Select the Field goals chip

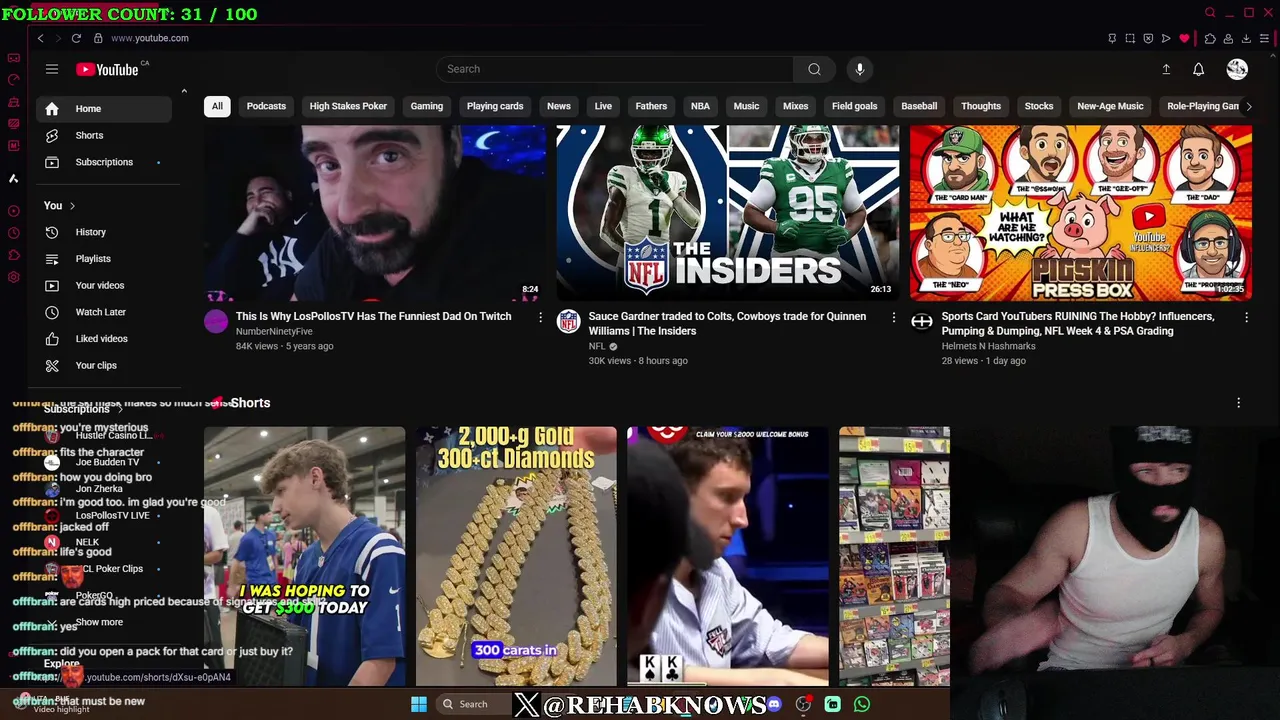click(854, 106)
